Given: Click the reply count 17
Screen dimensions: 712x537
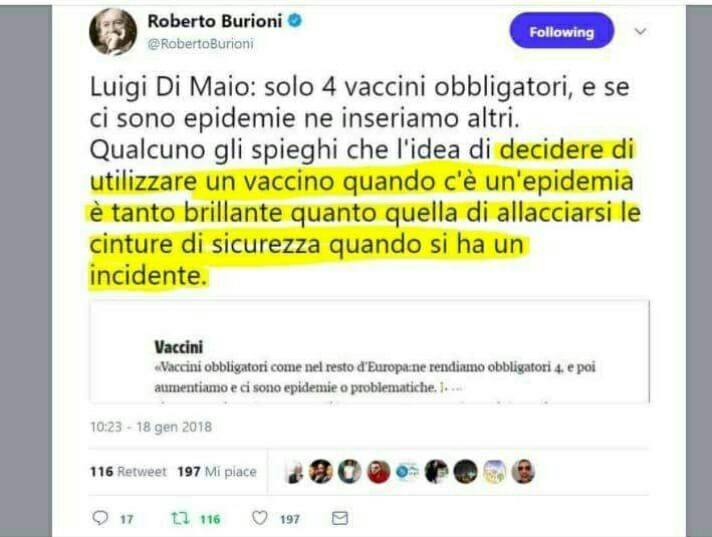Looking at the screenshot, I should (x=127, y=519).
